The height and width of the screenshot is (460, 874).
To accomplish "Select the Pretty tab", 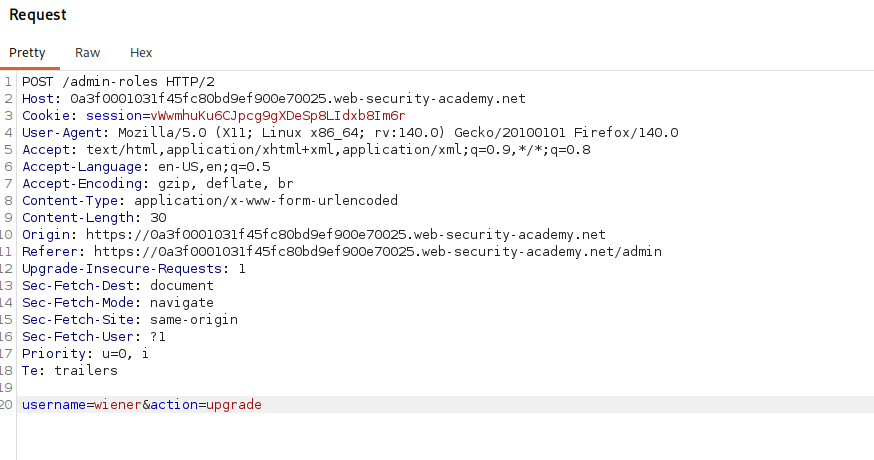I will click(x=27, y=52).
